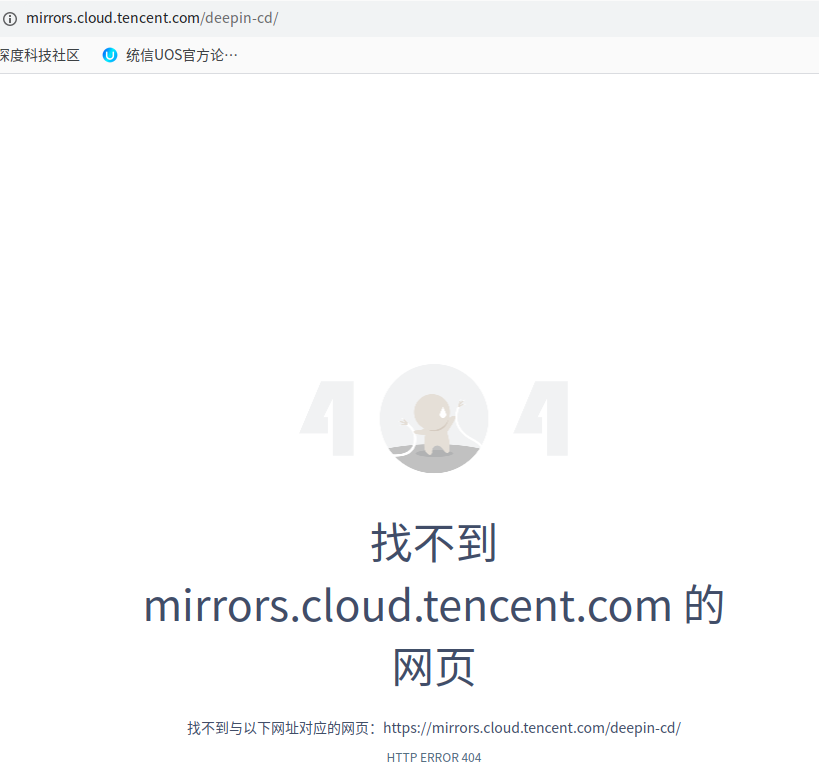Open the 统信UOS官方论… bookmark
The image size is (819, 770).
(170, 55)
